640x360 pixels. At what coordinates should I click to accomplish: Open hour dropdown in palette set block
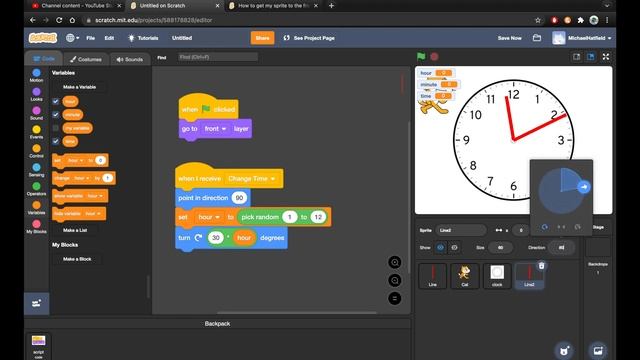(x=76, y=160)
